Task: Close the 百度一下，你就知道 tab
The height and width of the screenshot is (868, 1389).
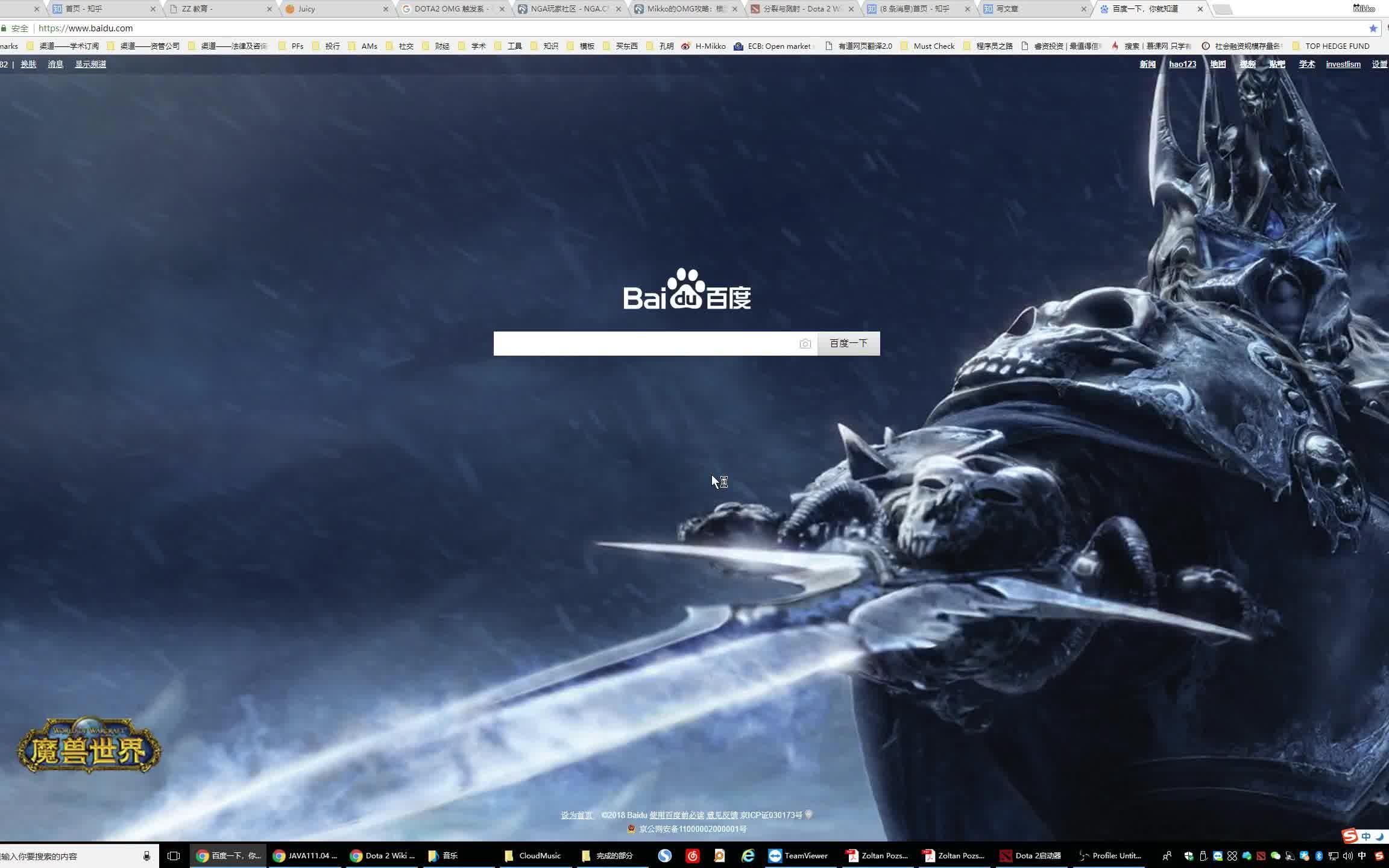Action: 1200,9
